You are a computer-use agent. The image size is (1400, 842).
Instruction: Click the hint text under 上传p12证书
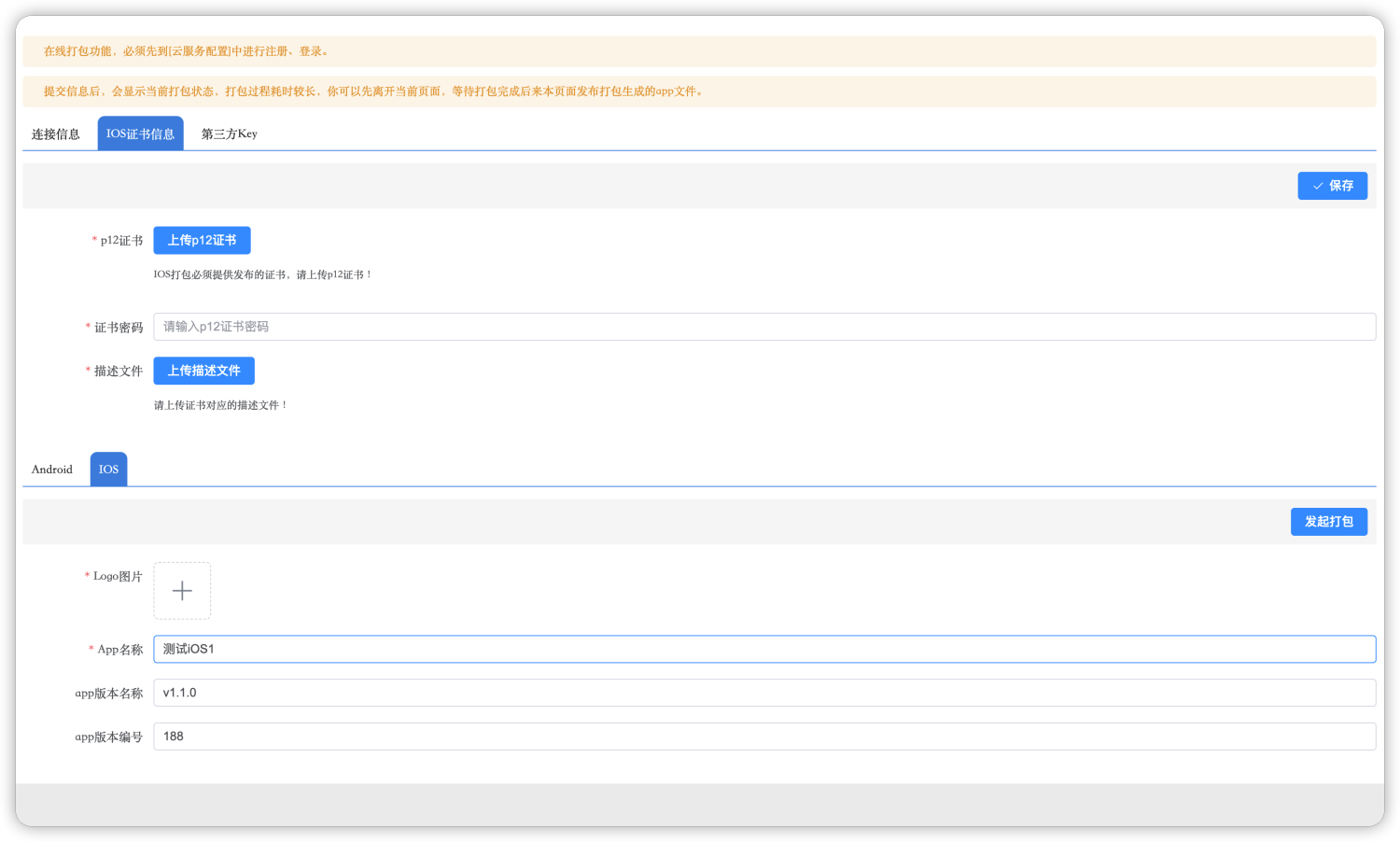point(263,275)
